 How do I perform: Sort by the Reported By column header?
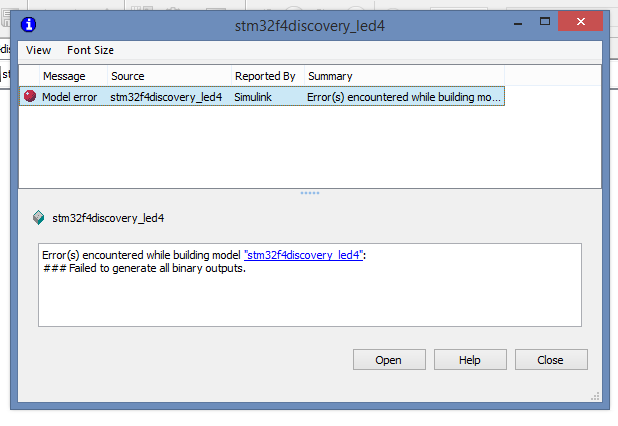(268, 76)
